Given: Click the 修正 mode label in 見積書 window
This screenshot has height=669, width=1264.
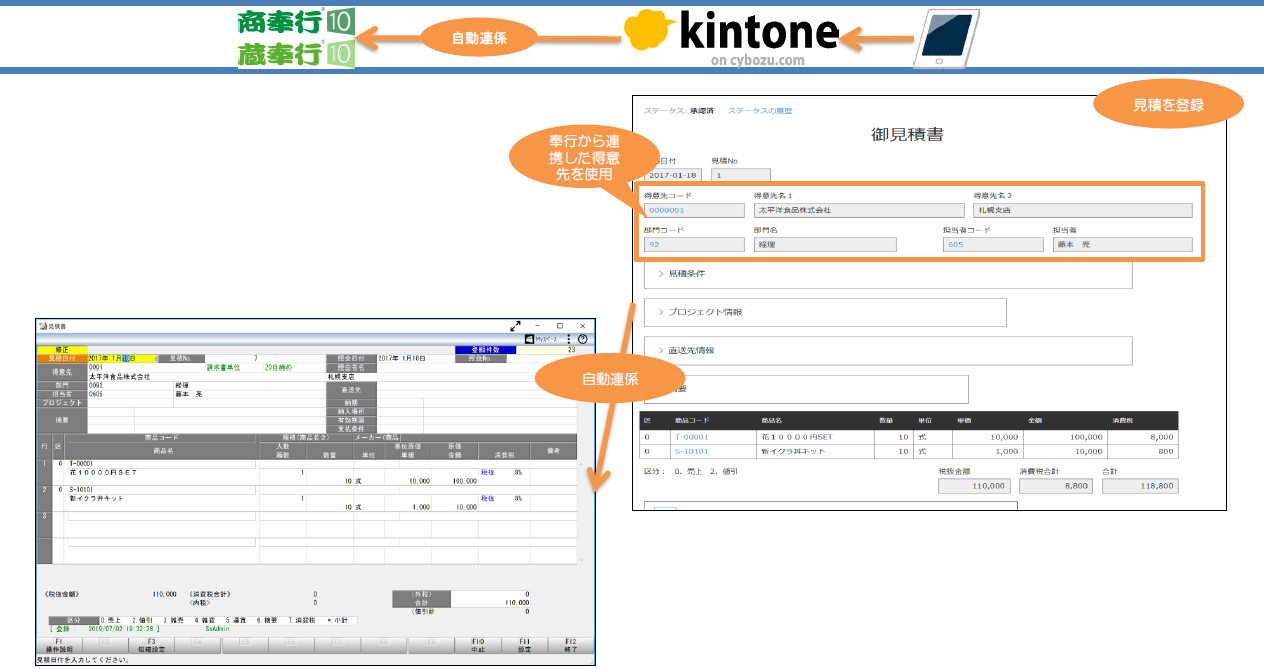Looking at the screenshot, I should pos(62,350).
